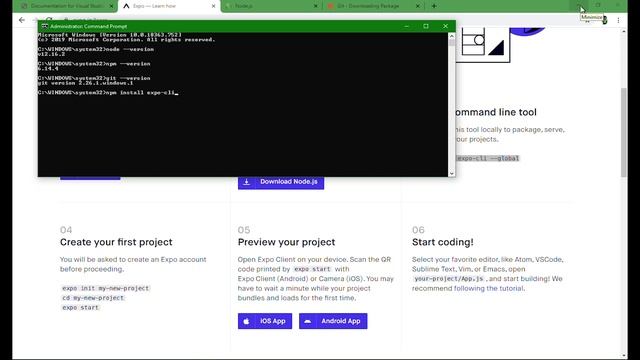The image size is (640, 360).
Task: Click the Android App button
Action: (x=333, y=321)
